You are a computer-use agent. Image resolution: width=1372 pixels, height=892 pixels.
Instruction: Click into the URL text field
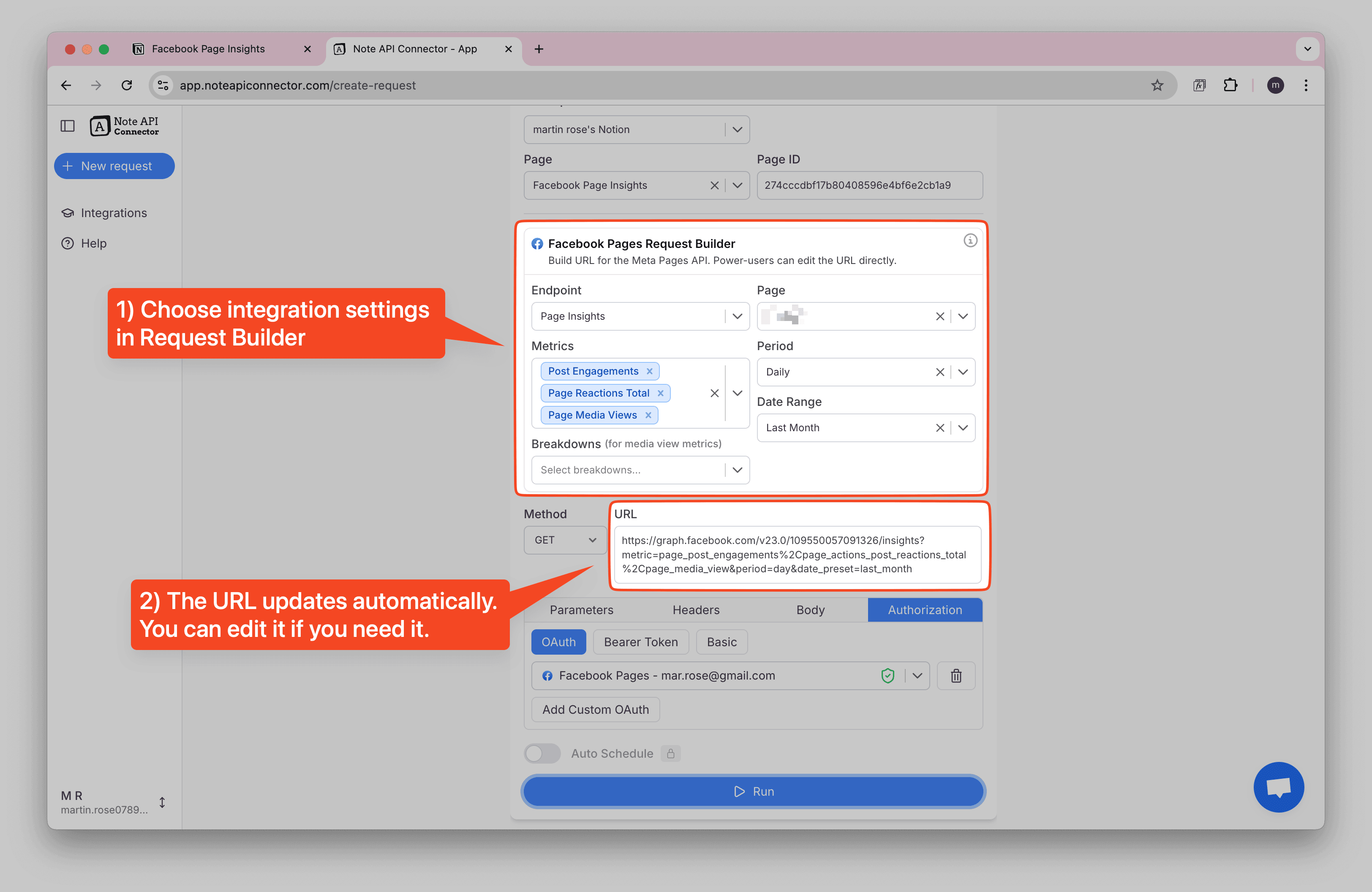pyautogui.click(x=797, y=554)
